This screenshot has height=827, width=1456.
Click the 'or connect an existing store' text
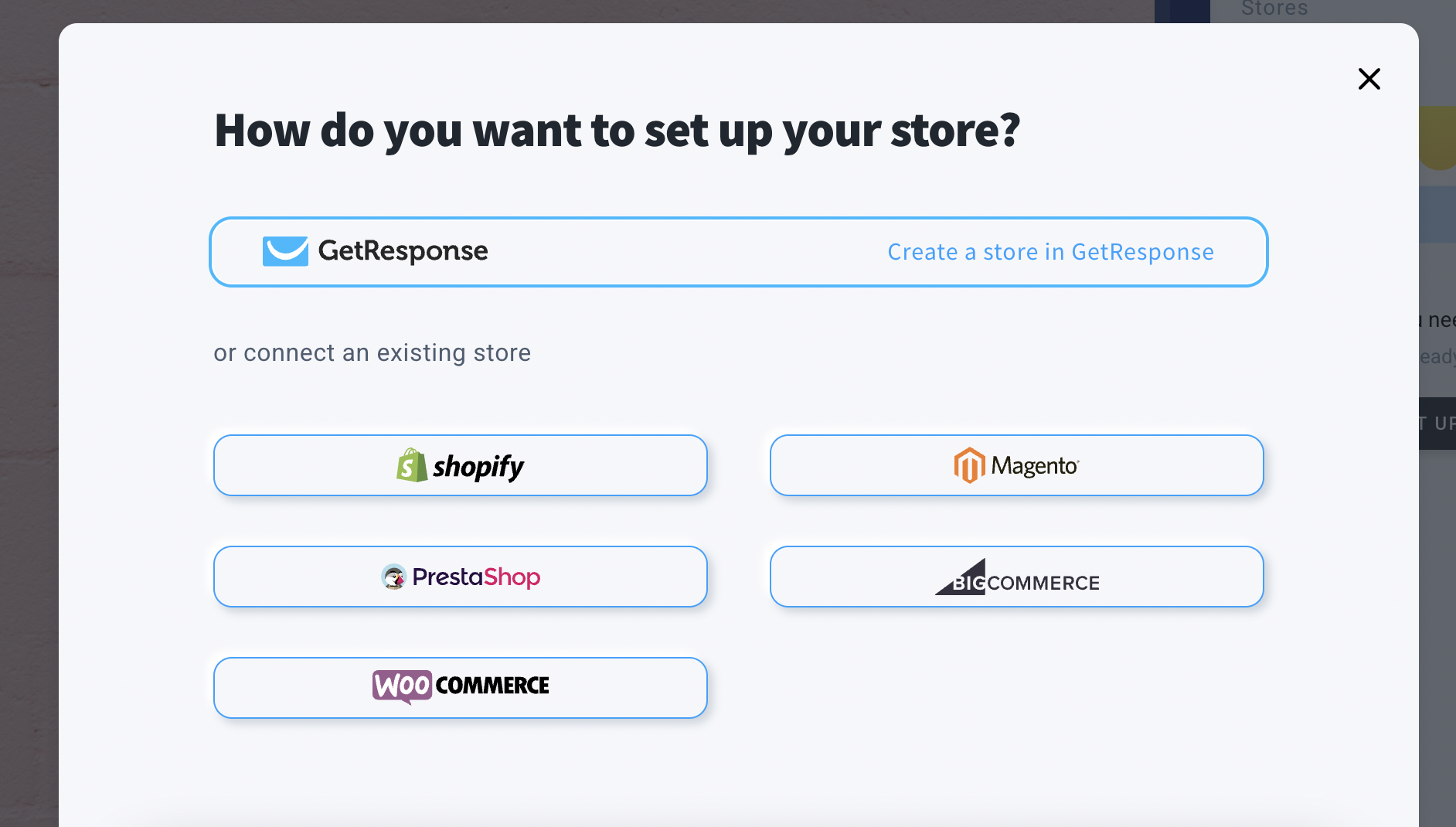coord(372,353)
